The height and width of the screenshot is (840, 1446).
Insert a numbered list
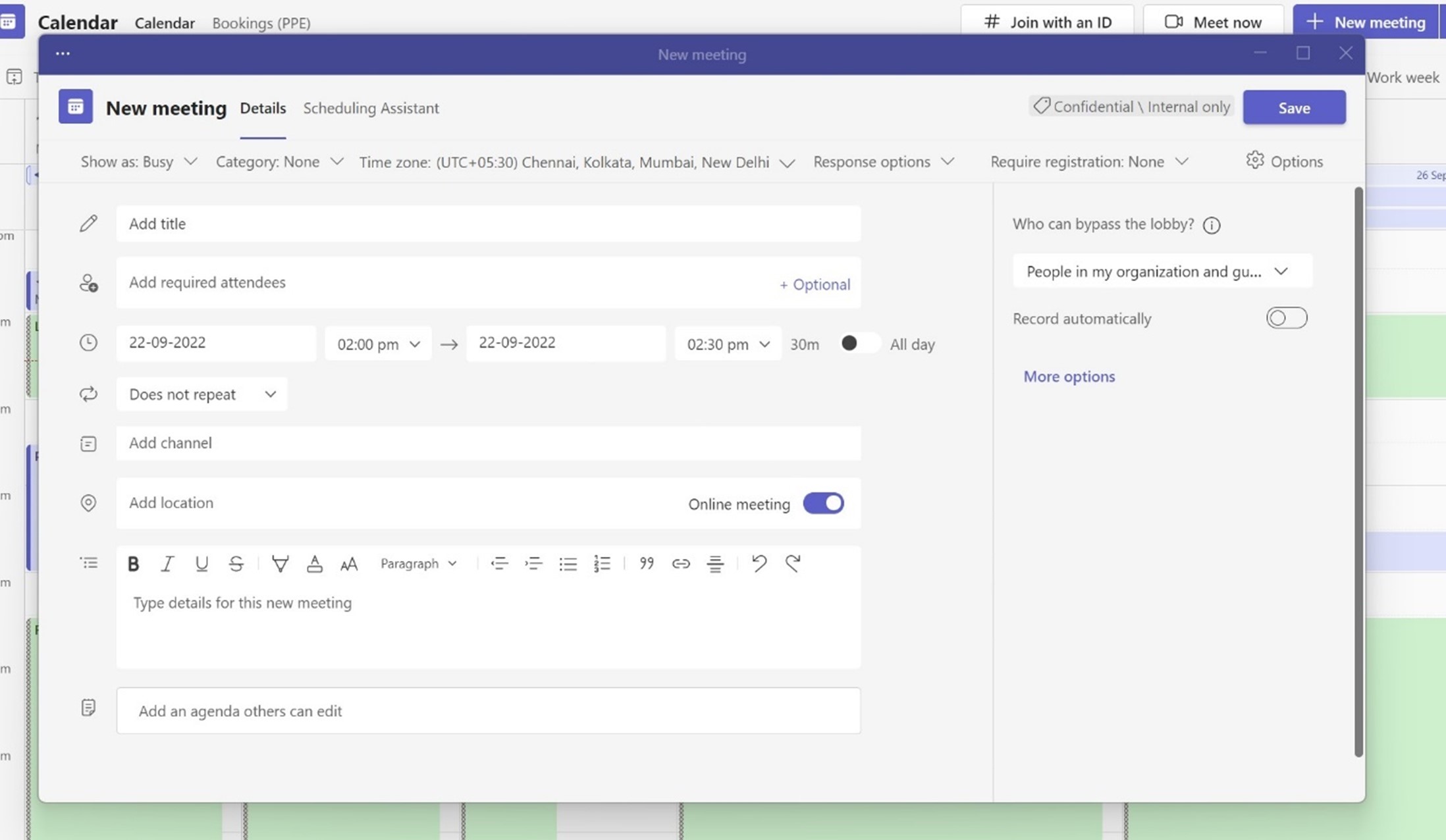coord(602,564)
